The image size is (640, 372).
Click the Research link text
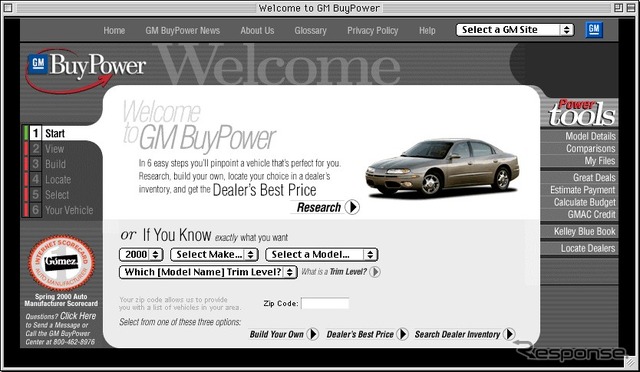[x=318, y=207]
